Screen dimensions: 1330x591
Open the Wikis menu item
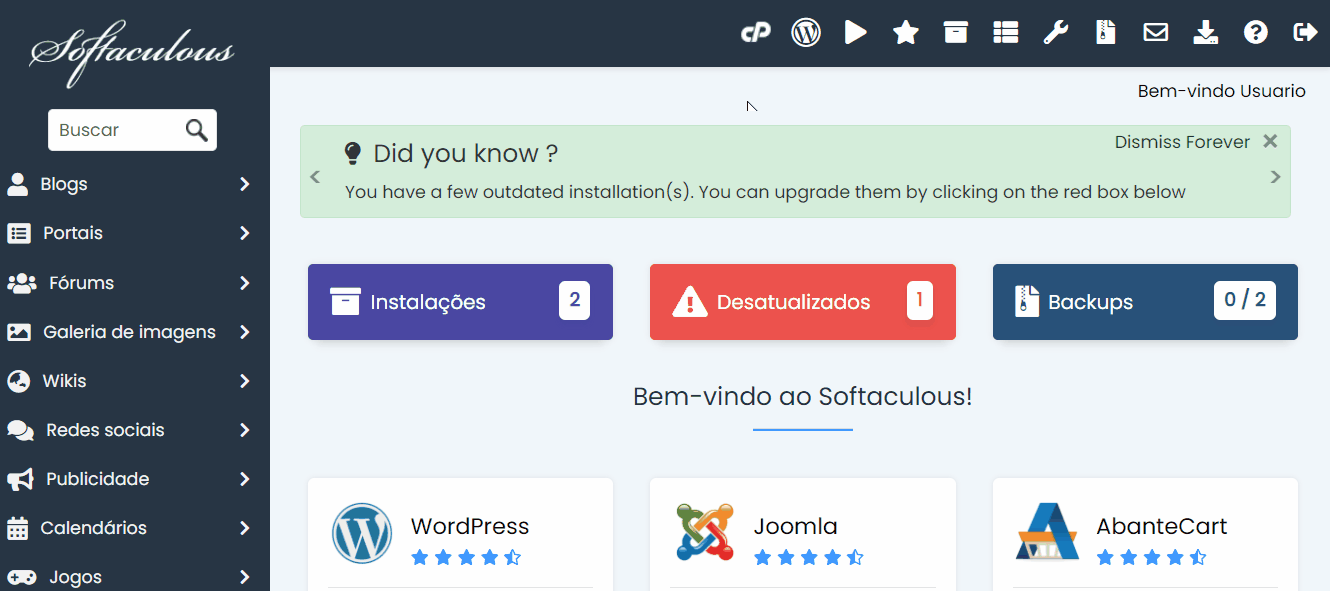coord(135,381)
